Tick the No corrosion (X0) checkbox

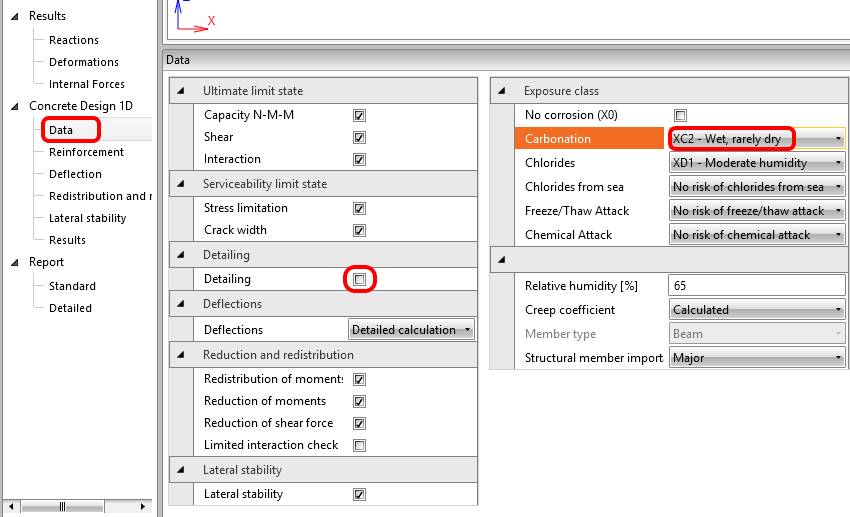[x=681, y=116]
